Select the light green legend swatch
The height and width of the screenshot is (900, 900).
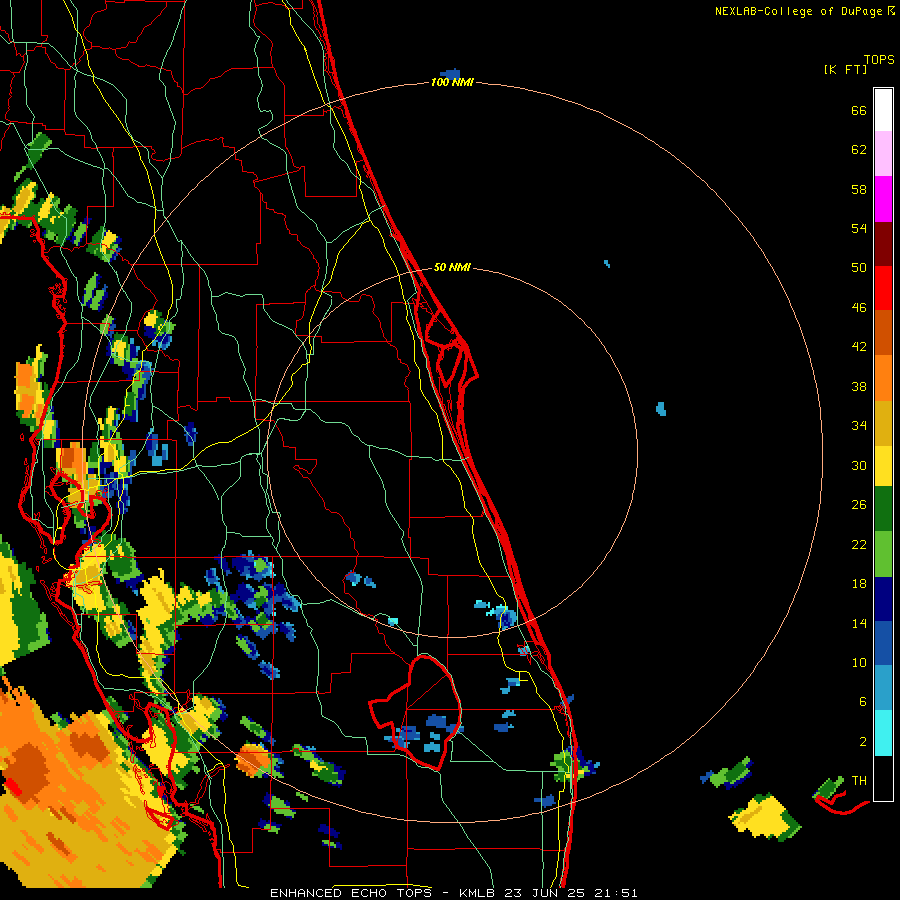point(883,554)
